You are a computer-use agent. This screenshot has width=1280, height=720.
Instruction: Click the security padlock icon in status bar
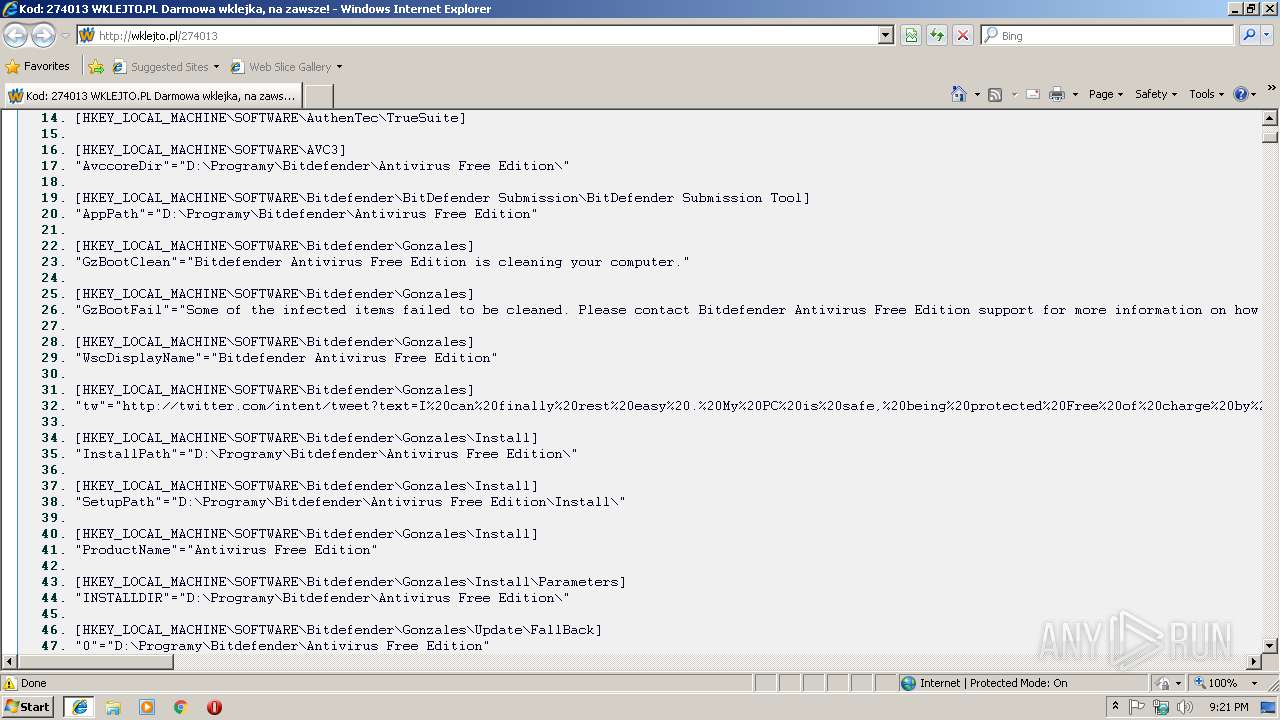click(x=1163, y=683)
